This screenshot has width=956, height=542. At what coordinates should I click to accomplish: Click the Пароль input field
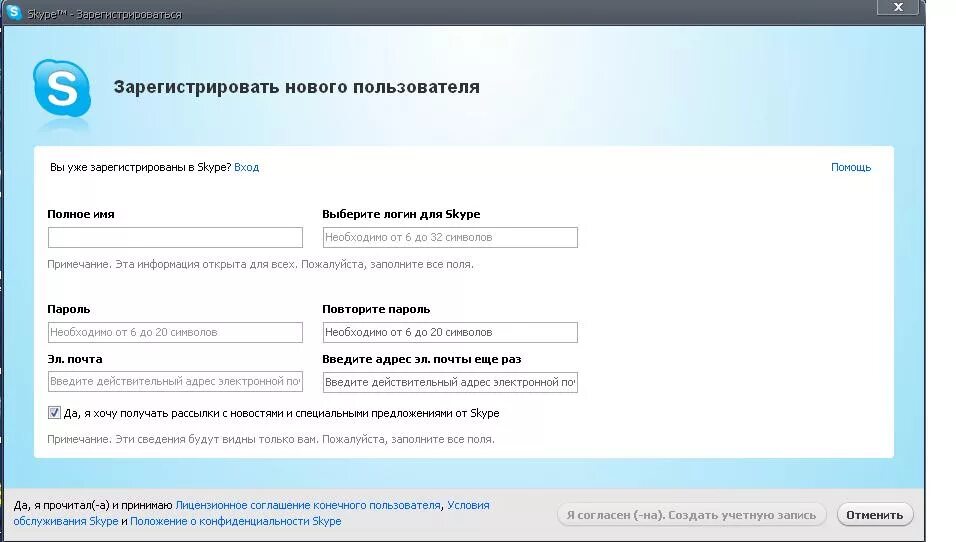(x=175, y=332)
